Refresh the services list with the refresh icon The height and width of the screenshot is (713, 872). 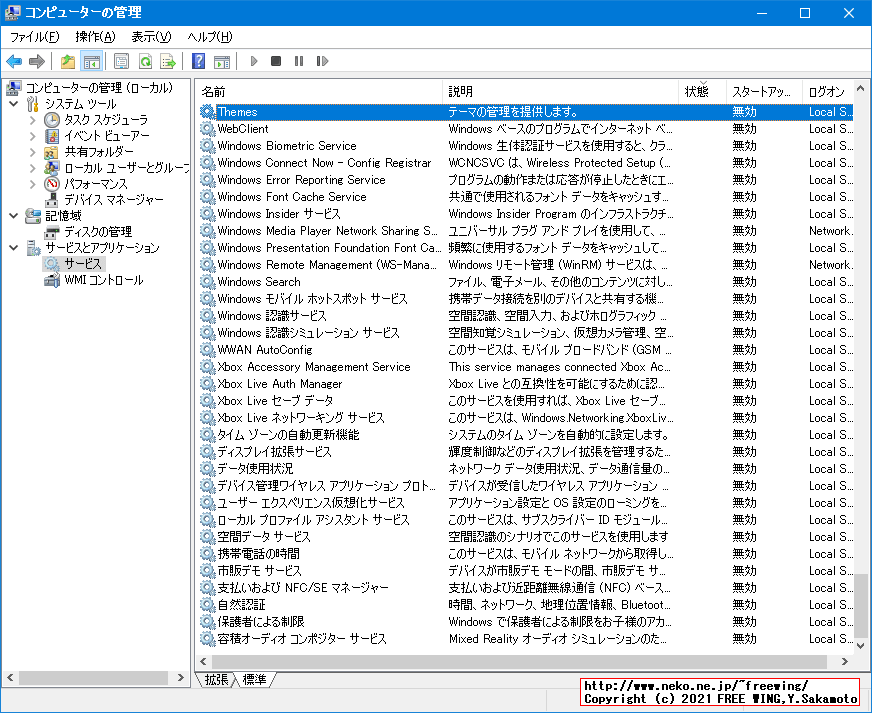(x=145, y=61)
